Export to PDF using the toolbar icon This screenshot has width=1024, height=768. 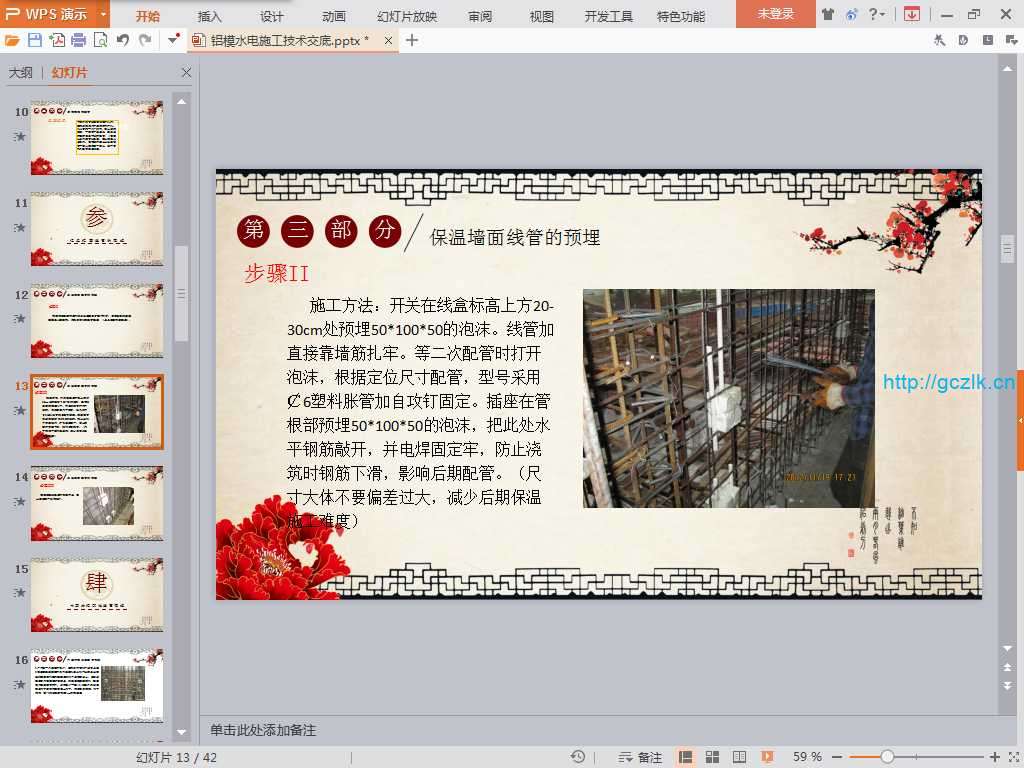(57, 40)
